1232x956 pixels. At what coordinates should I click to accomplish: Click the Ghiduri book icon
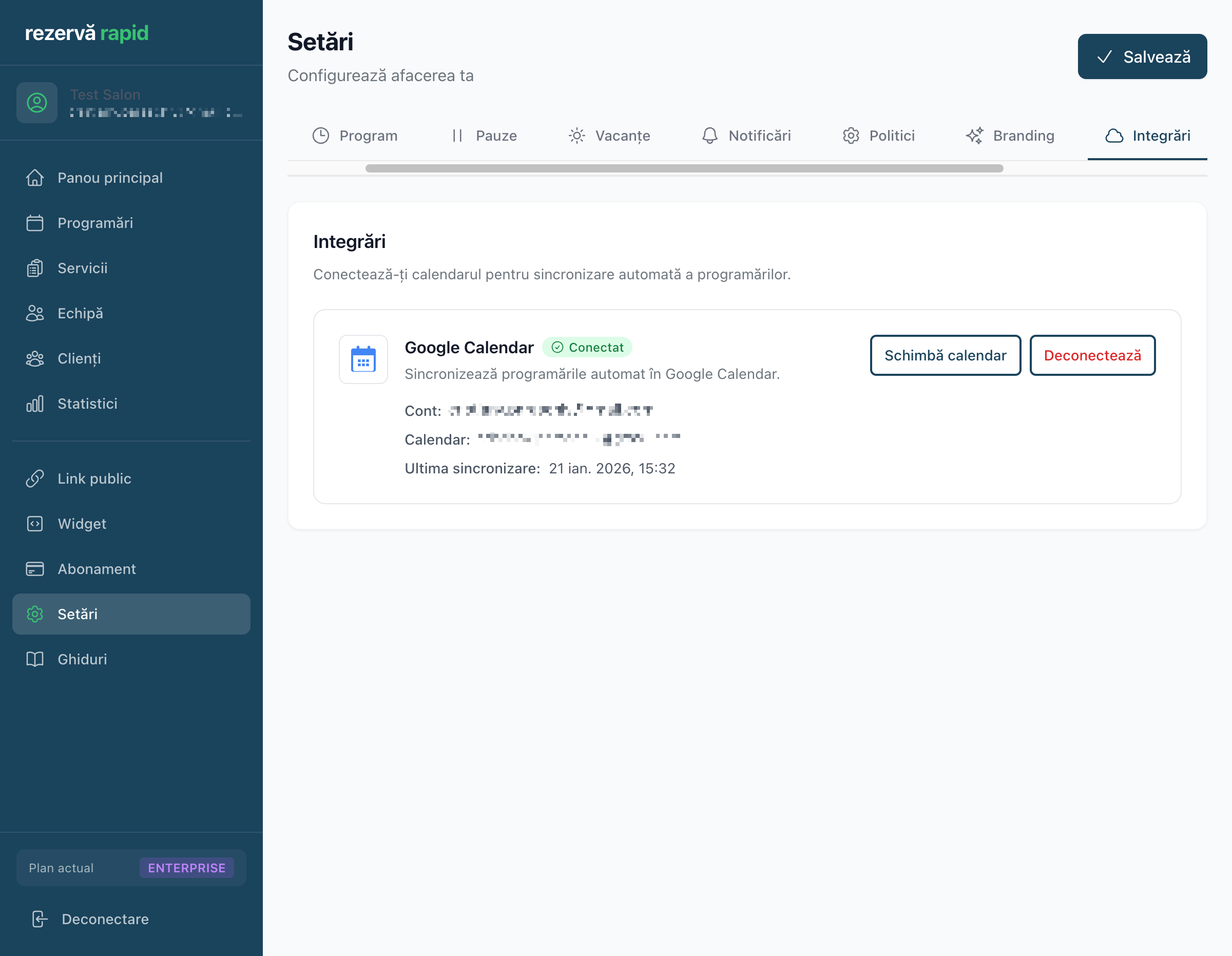click(x=34, y=659)
